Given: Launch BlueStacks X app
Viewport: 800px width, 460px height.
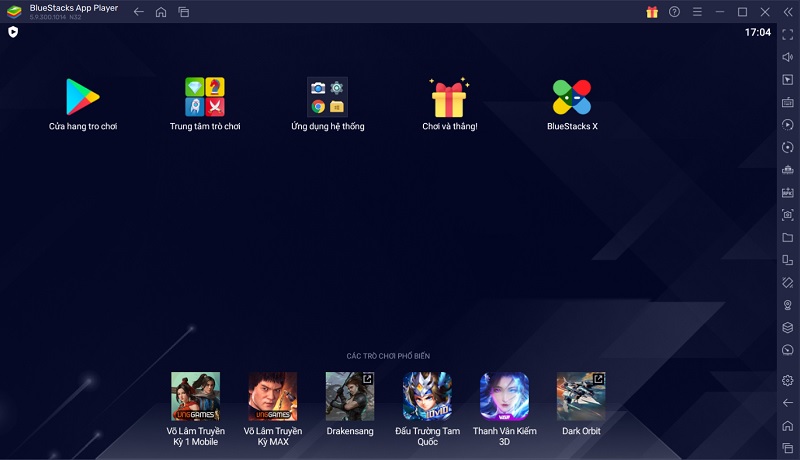Looking at the screenshot, I should click(x=572, y=97).
